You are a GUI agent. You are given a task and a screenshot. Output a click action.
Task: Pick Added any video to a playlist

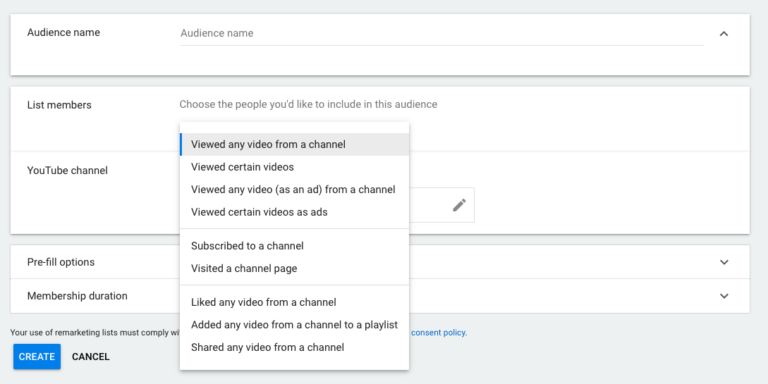294,325
